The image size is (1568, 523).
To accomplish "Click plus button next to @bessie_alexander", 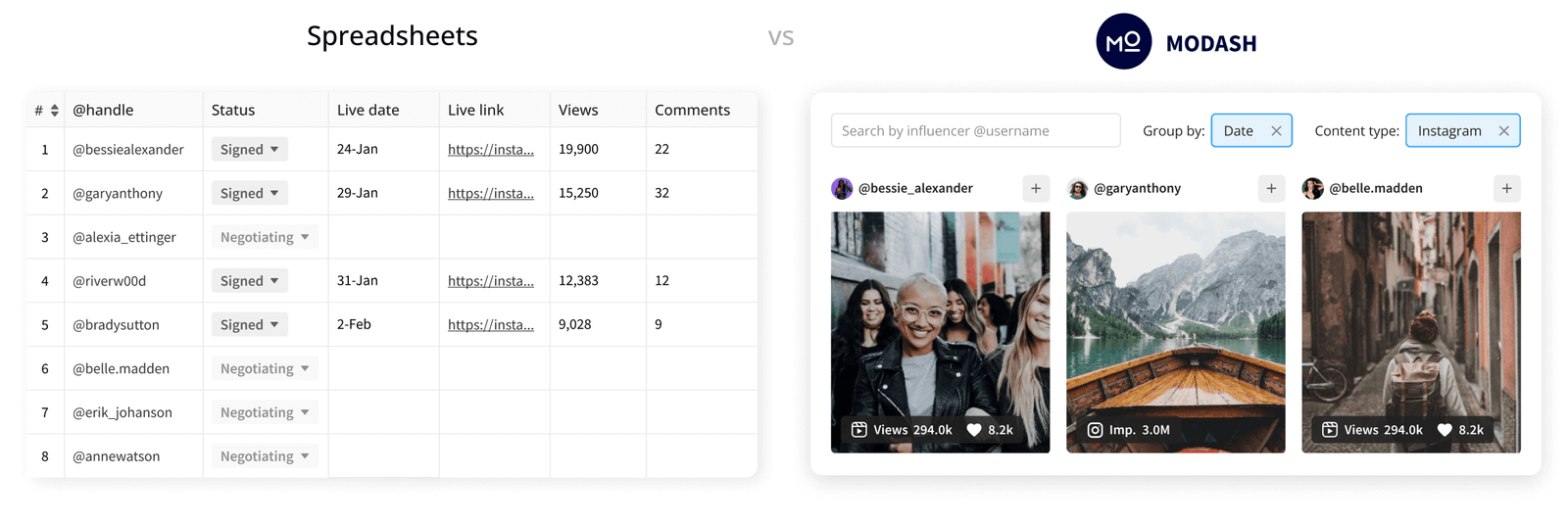I will (1036, 188).
